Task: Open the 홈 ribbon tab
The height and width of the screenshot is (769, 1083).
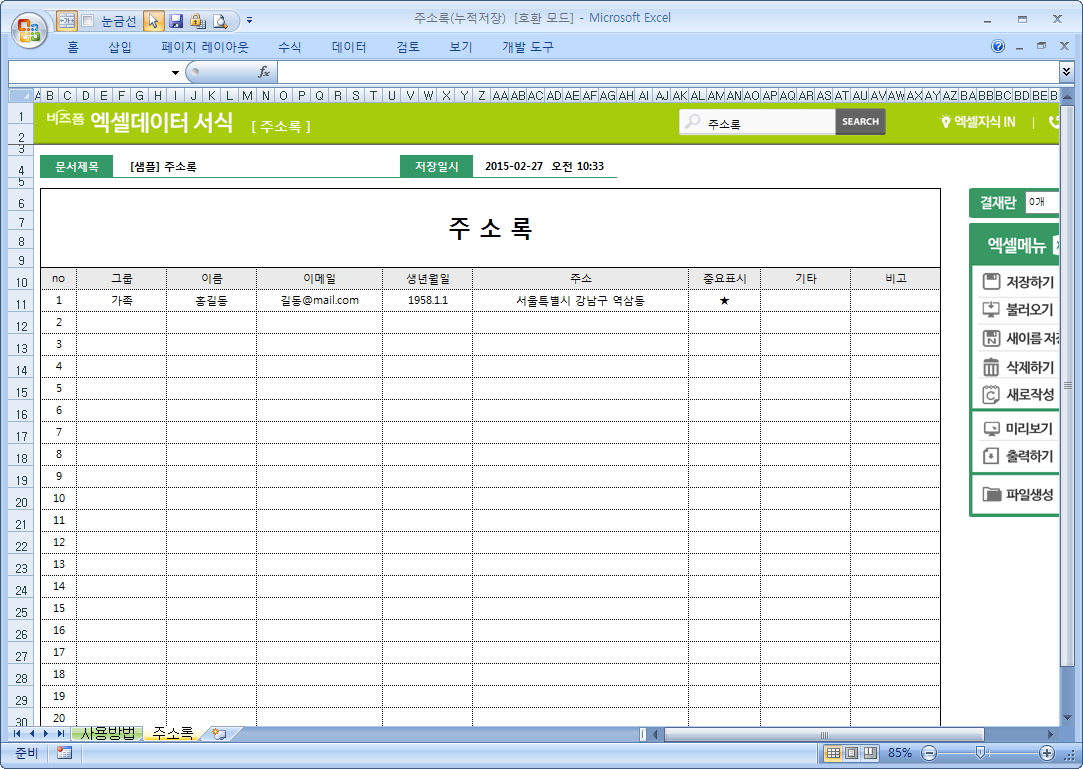Action: [x=73, y=47]
